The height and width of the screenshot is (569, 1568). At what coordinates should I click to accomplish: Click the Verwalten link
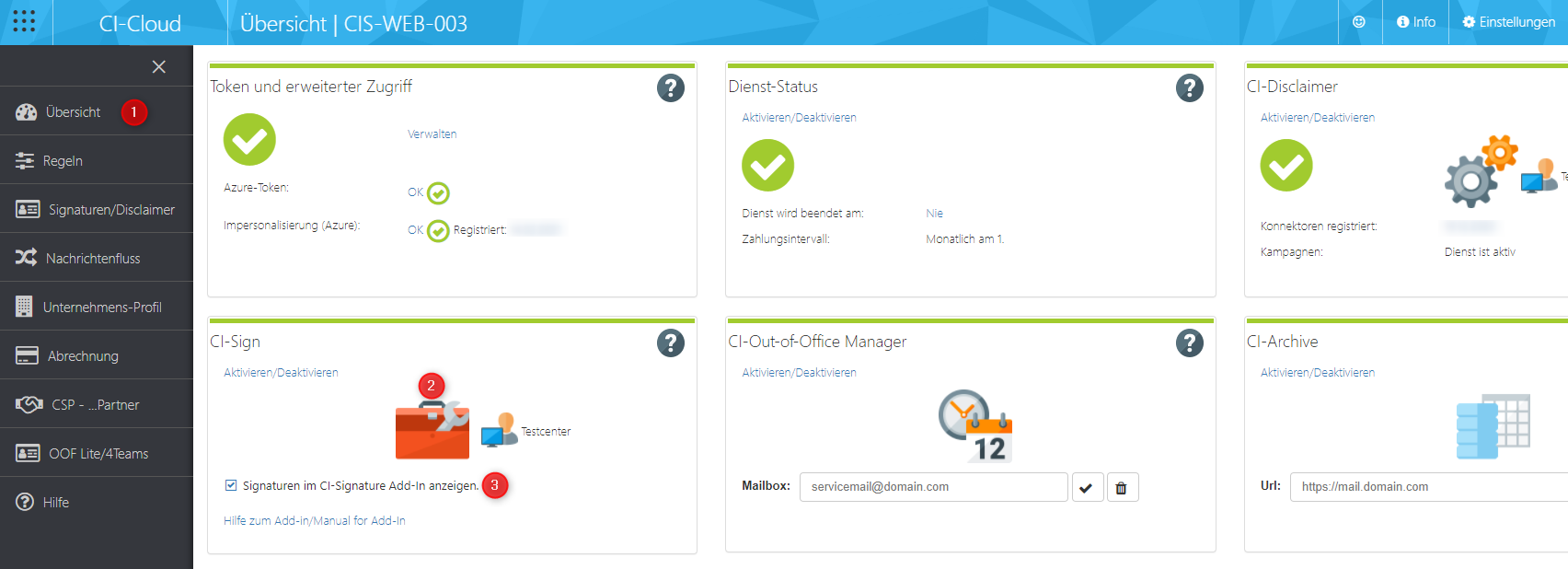432,134
